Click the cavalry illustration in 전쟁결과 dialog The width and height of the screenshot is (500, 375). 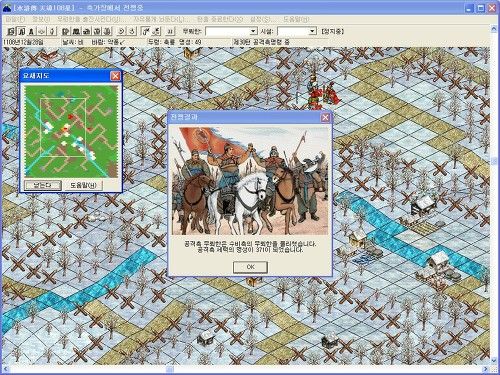click(250, 180)
